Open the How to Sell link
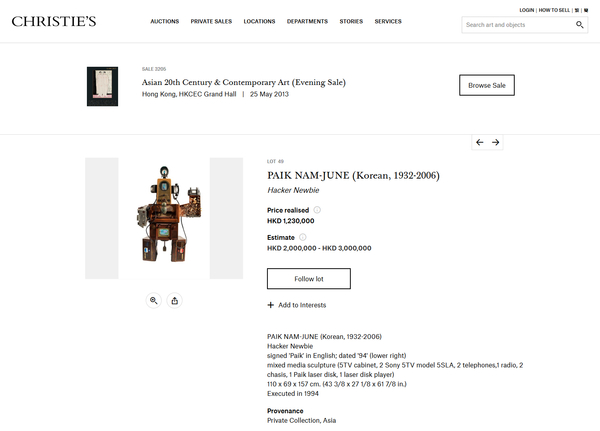The image size is (600, 431). tap(554, 10)
